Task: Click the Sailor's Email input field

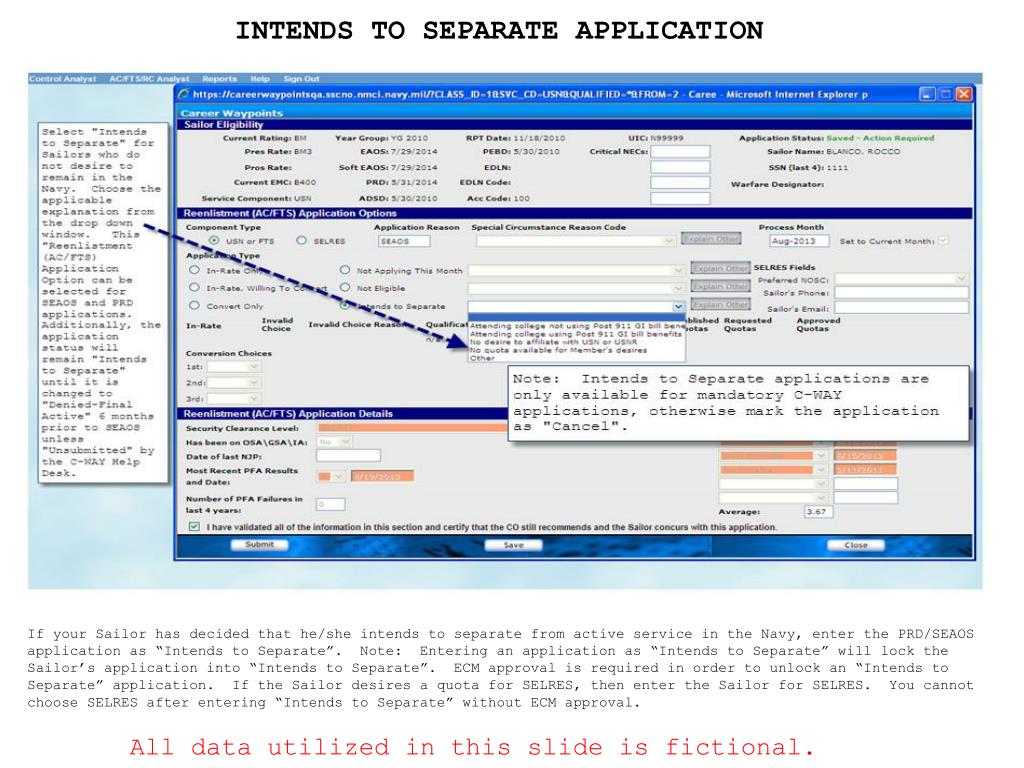Action: tap(902, 308)
